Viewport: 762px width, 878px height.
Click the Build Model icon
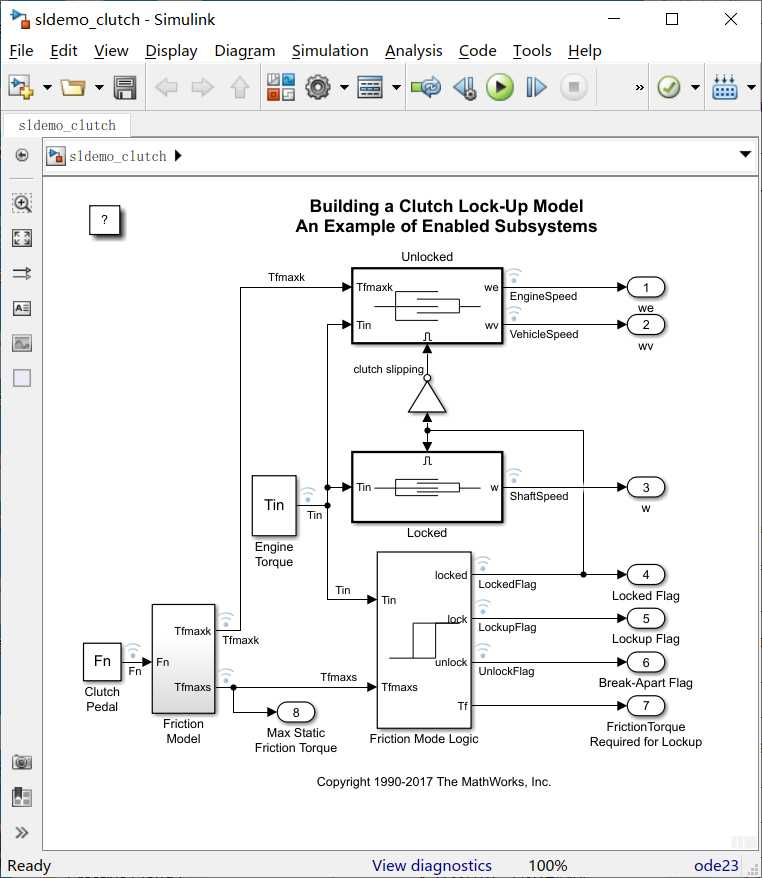[725, 87]
